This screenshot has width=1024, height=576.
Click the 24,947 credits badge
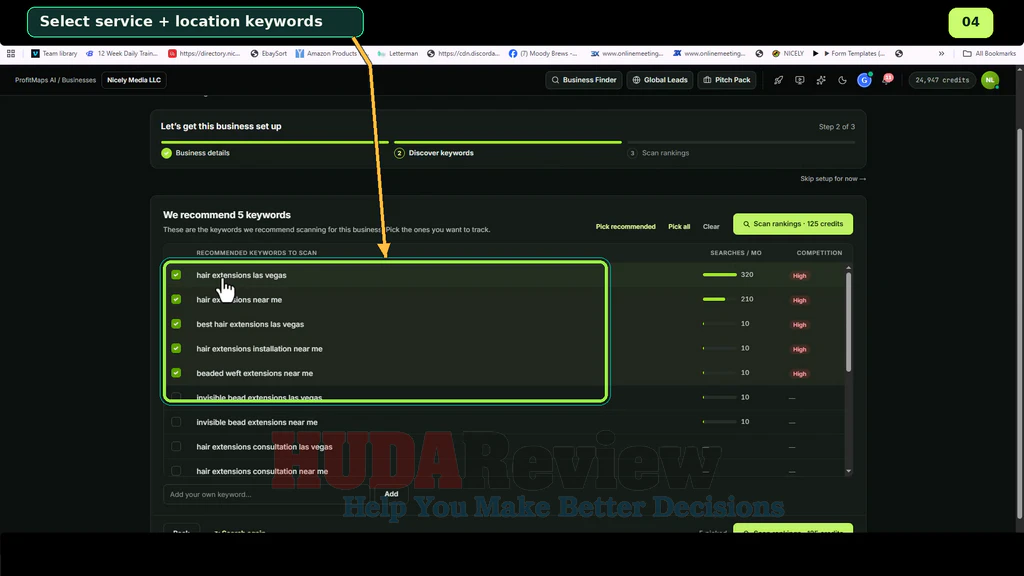[942, 80]
